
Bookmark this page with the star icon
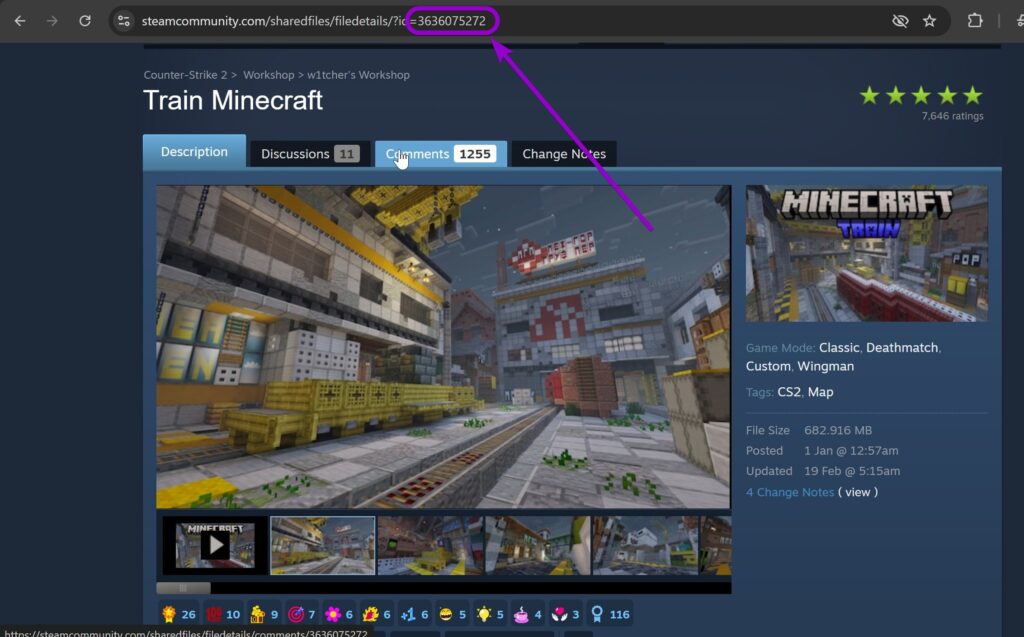point(929,21)
